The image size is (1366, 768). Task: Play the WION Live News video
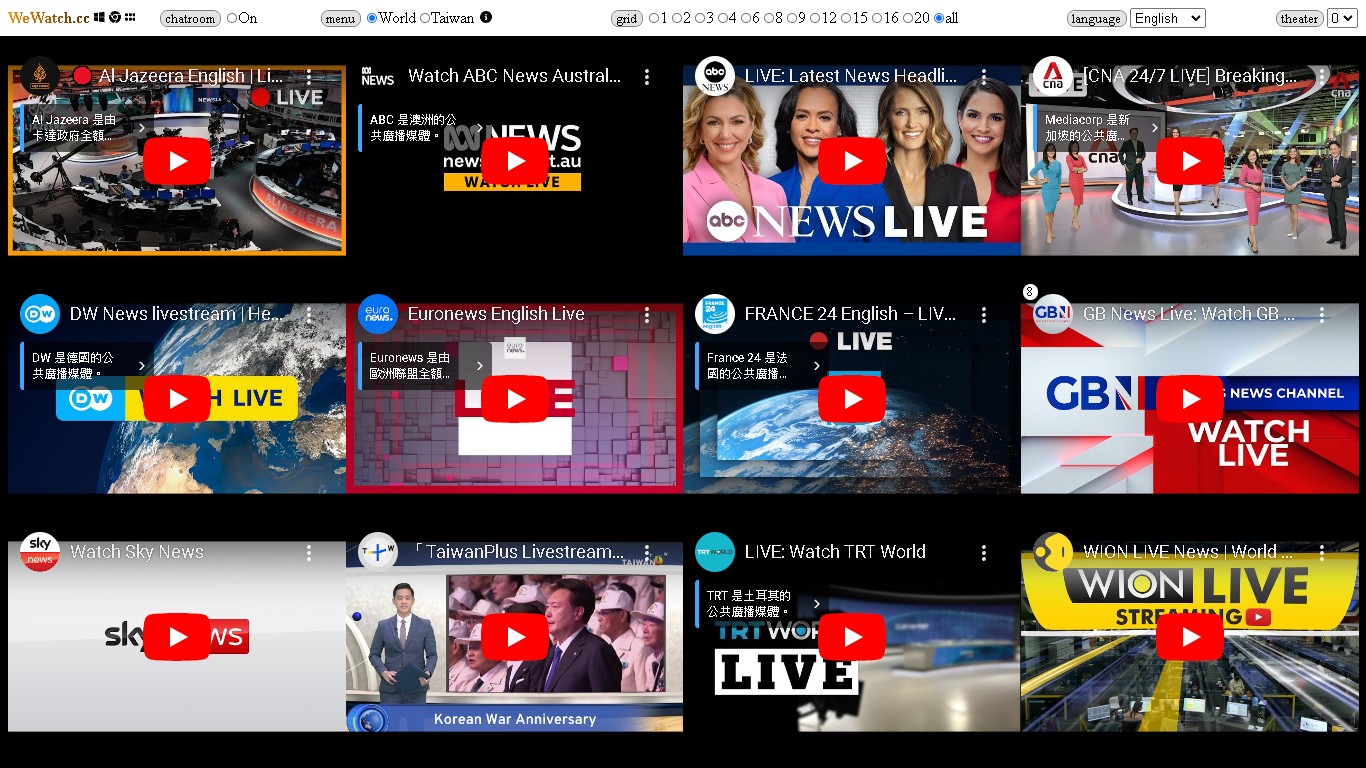(1190, 637)
